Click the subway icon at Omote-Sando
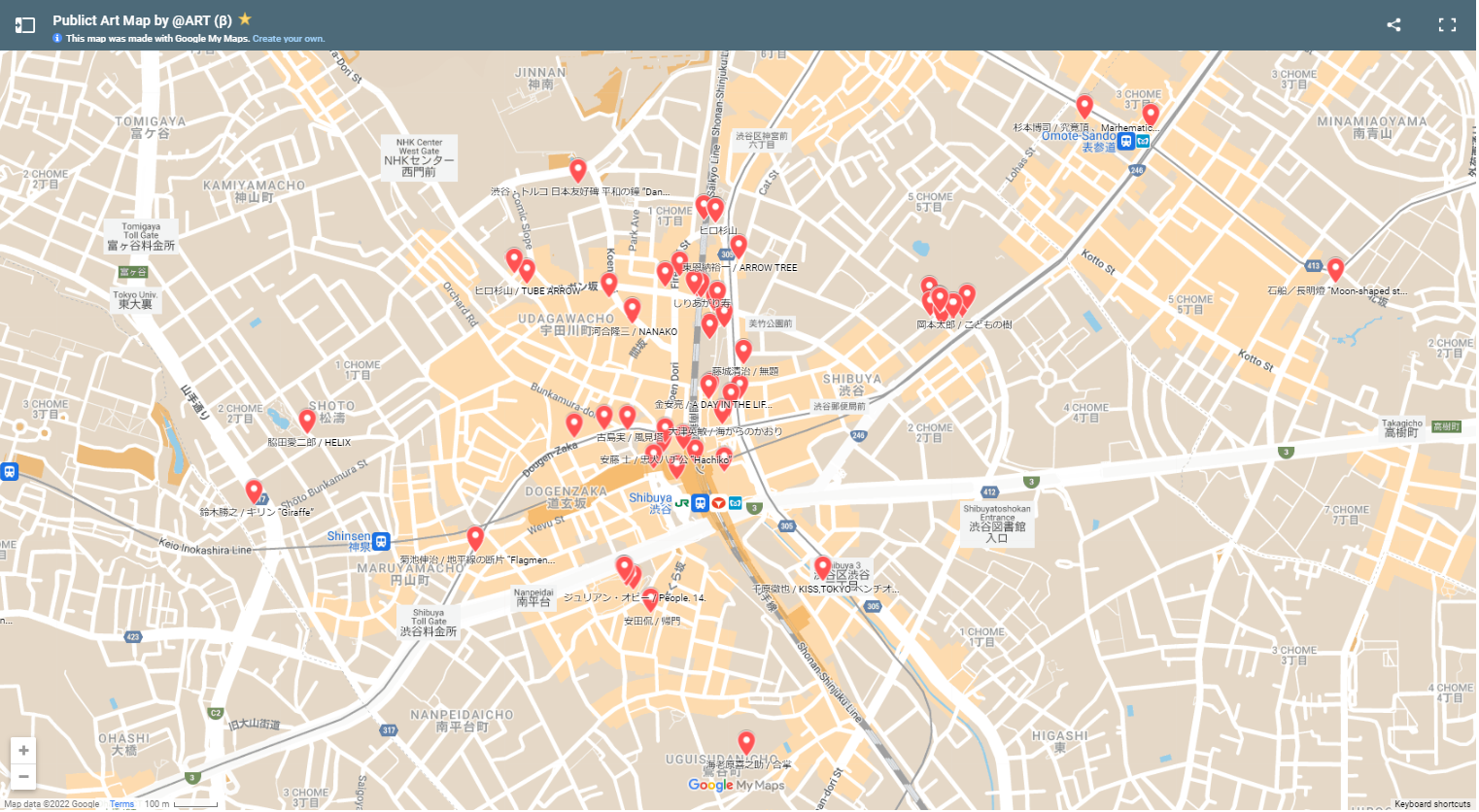This screenshot has width=1479, height=812. pos(1125,140)
